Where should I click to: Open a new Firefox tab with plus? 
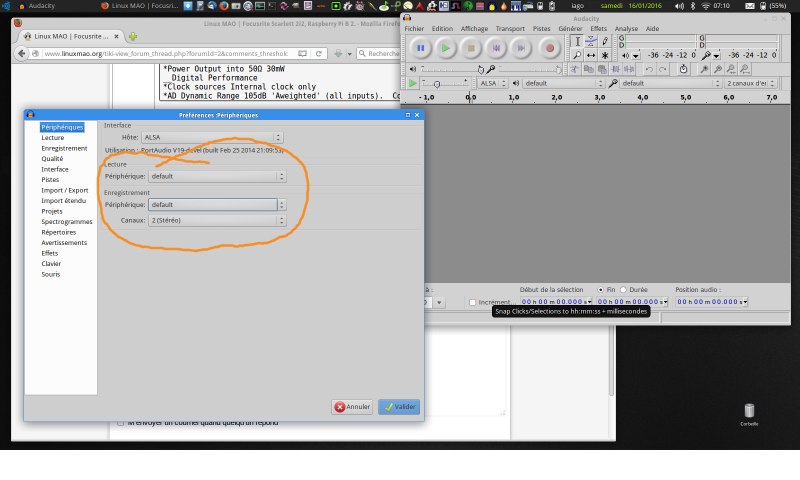133,36
